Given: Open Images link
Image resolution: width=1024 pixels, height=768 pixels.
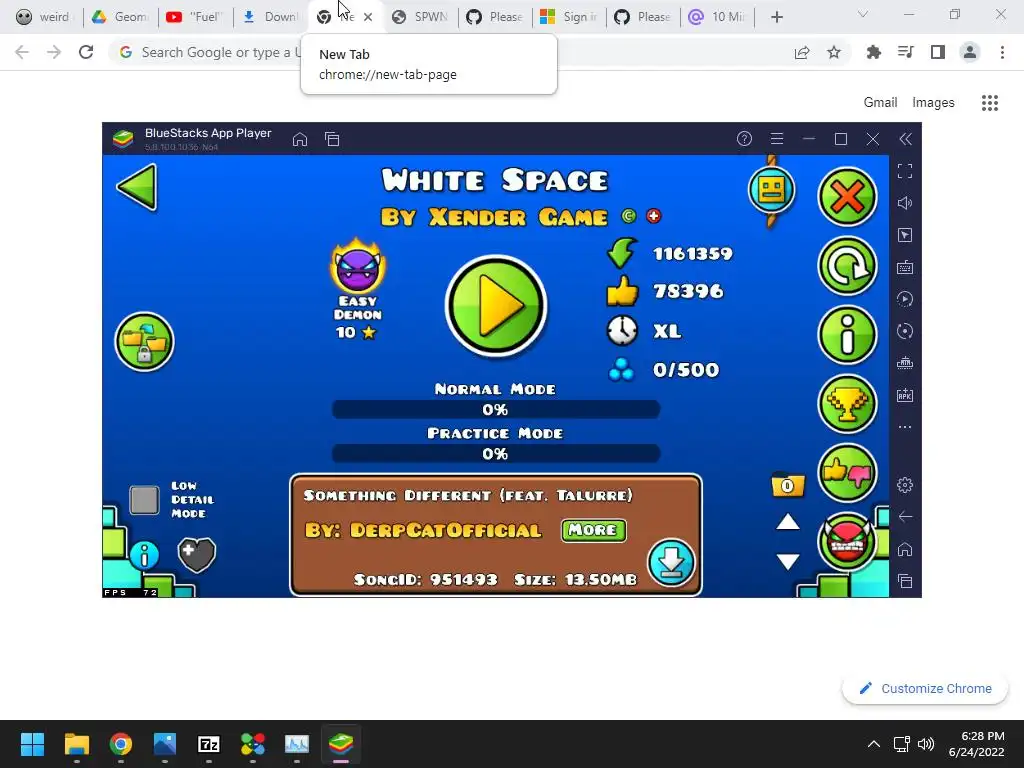Looking at the screenshot, I should pos(933,103).
